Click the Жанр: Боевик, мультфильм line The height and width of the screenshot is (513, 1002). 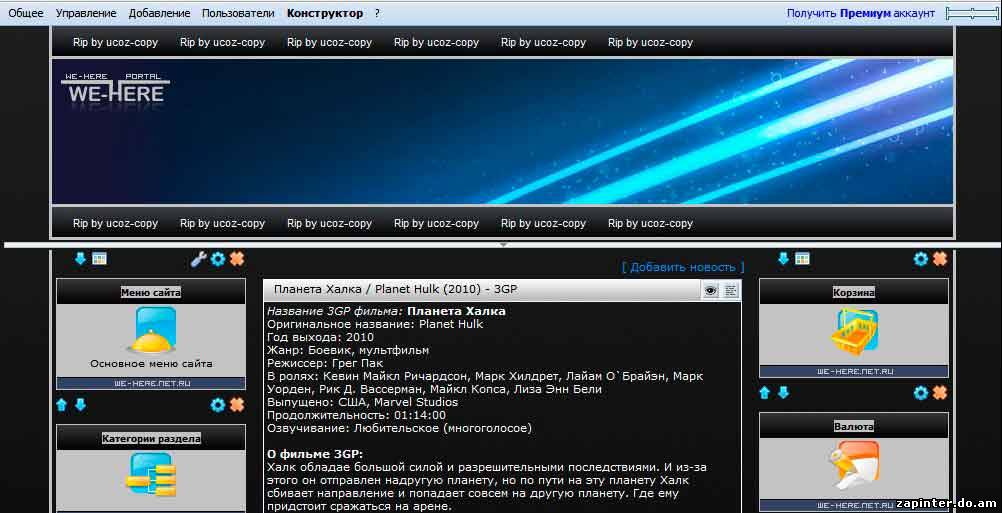click(x=348, y=350)
